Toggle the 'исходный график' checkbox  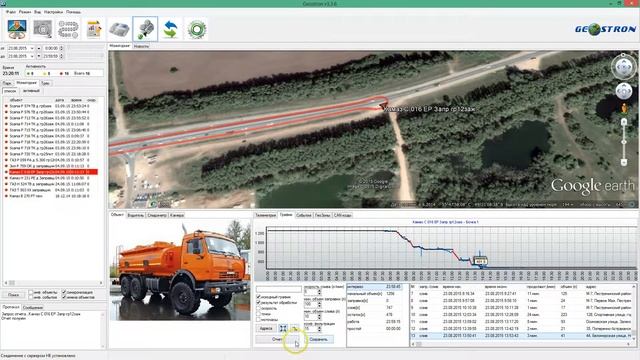pos(258,297)
